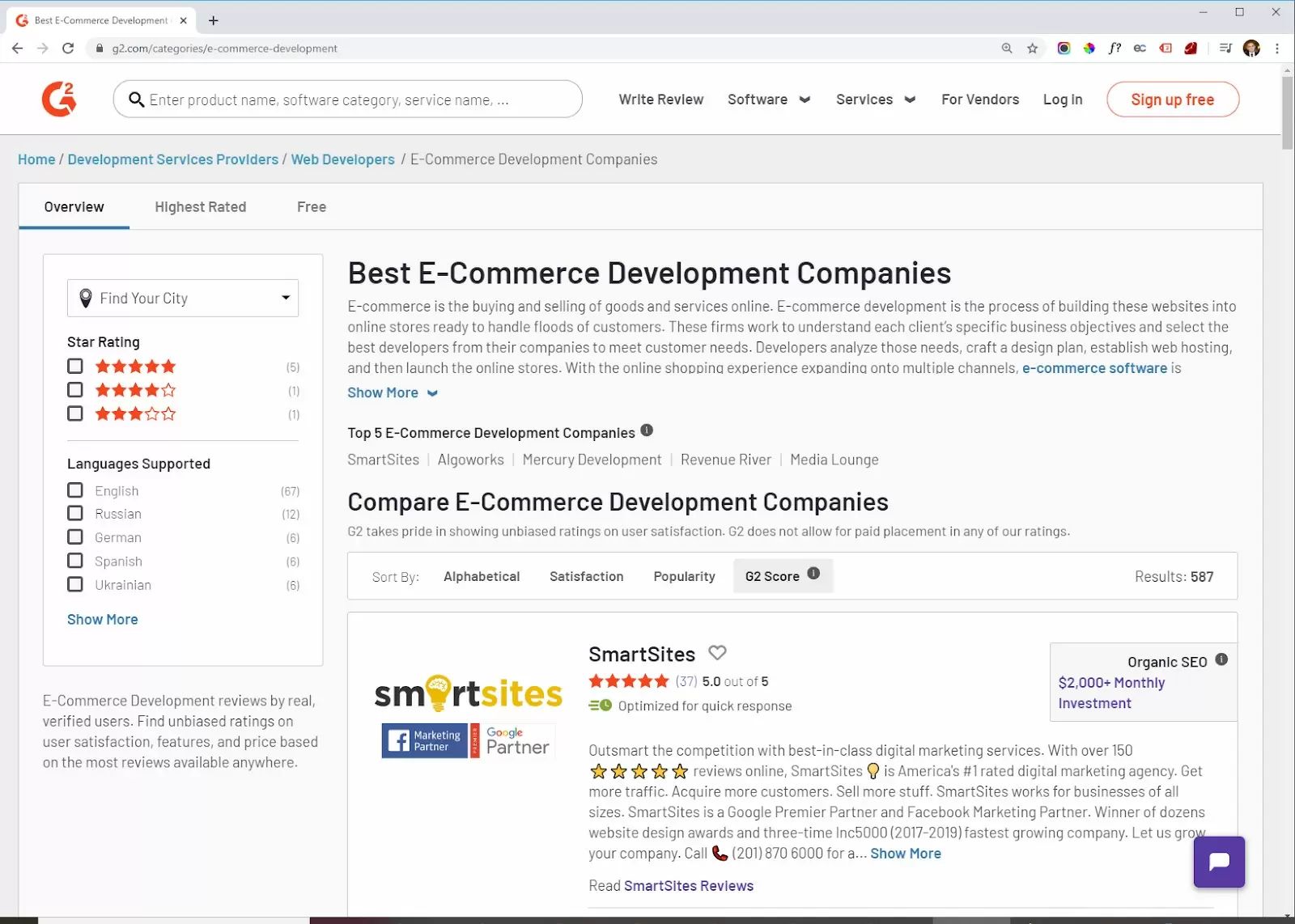Click info icon next to Organic SEO
The image size is (1295, 924).
click(1221, 659)
